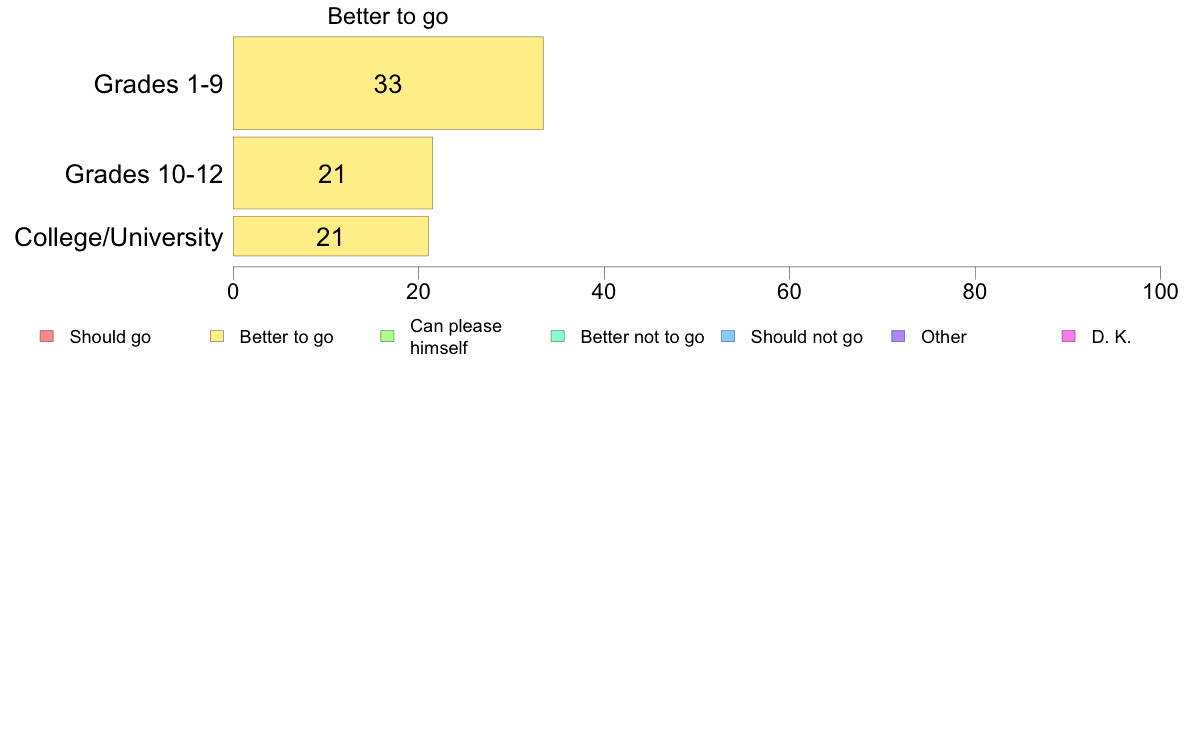Click the 40 tick label on axis
Screen dimensions: 1188x736
[604, 292]
